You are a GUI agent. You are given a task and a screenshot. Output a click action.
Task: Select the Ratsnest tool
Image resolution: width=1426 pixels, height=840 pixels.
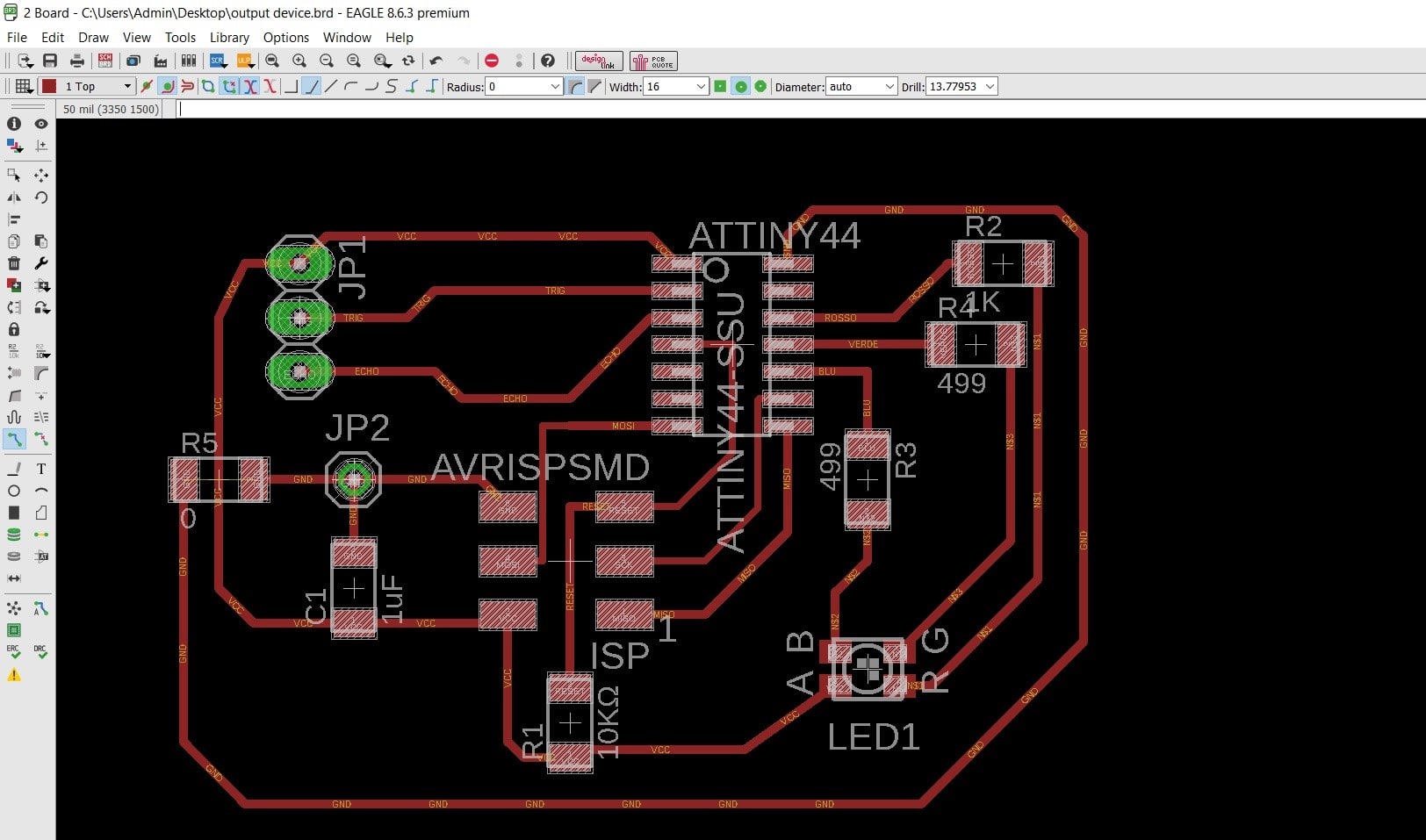coord(14,608)
